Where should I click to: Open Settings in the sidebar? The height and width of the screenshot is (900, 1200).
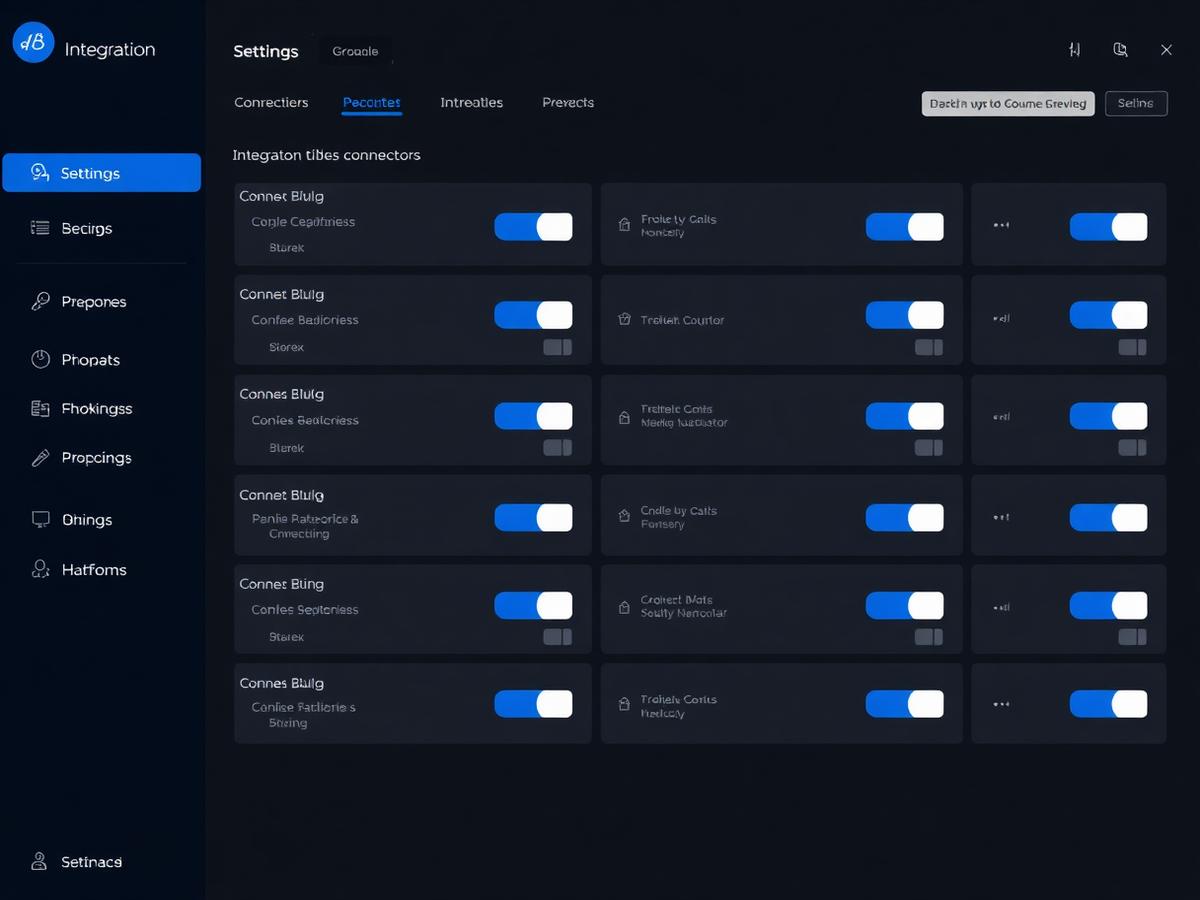click(101, 172)
